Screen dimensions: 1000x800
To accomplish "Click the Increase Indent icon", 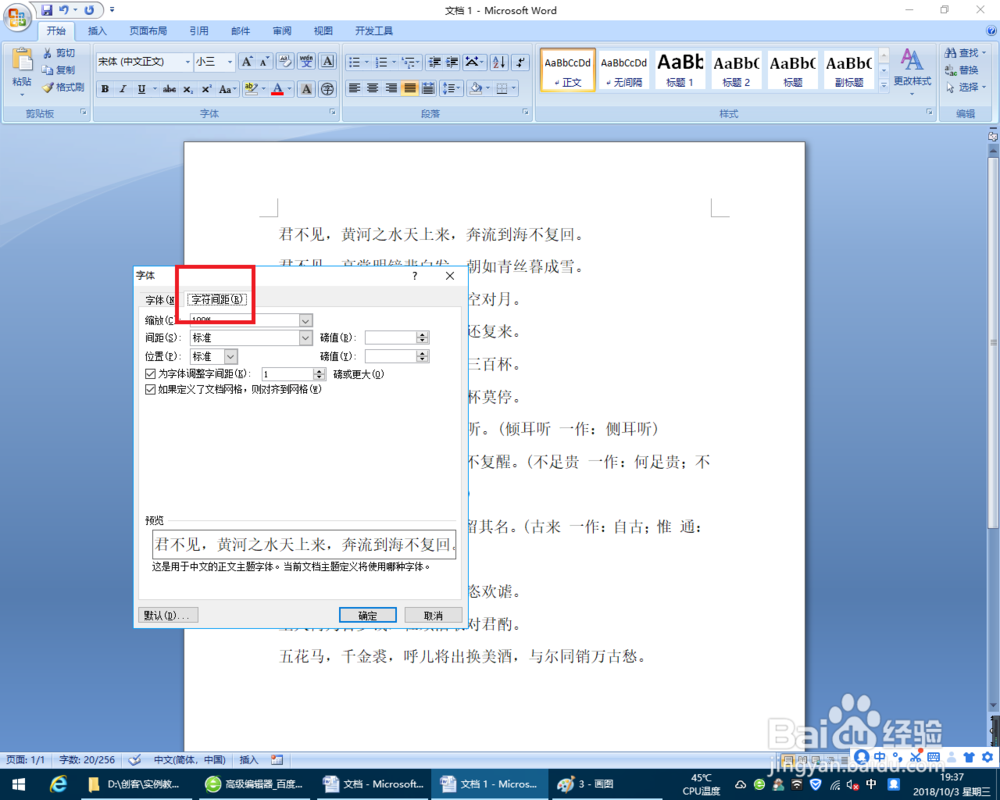I will [452, 62].
